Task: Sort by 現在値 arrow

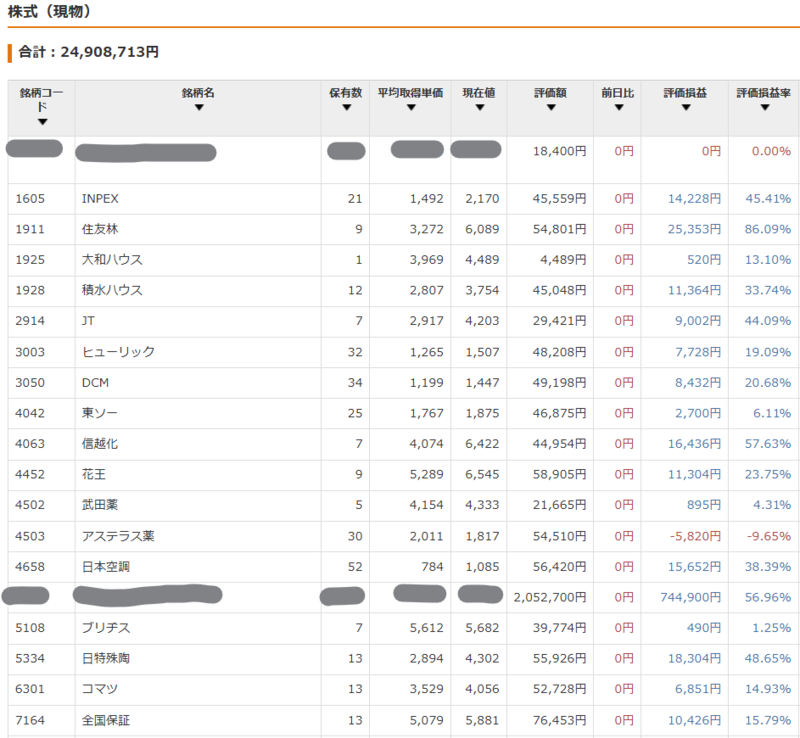Action: coord(480,108)
